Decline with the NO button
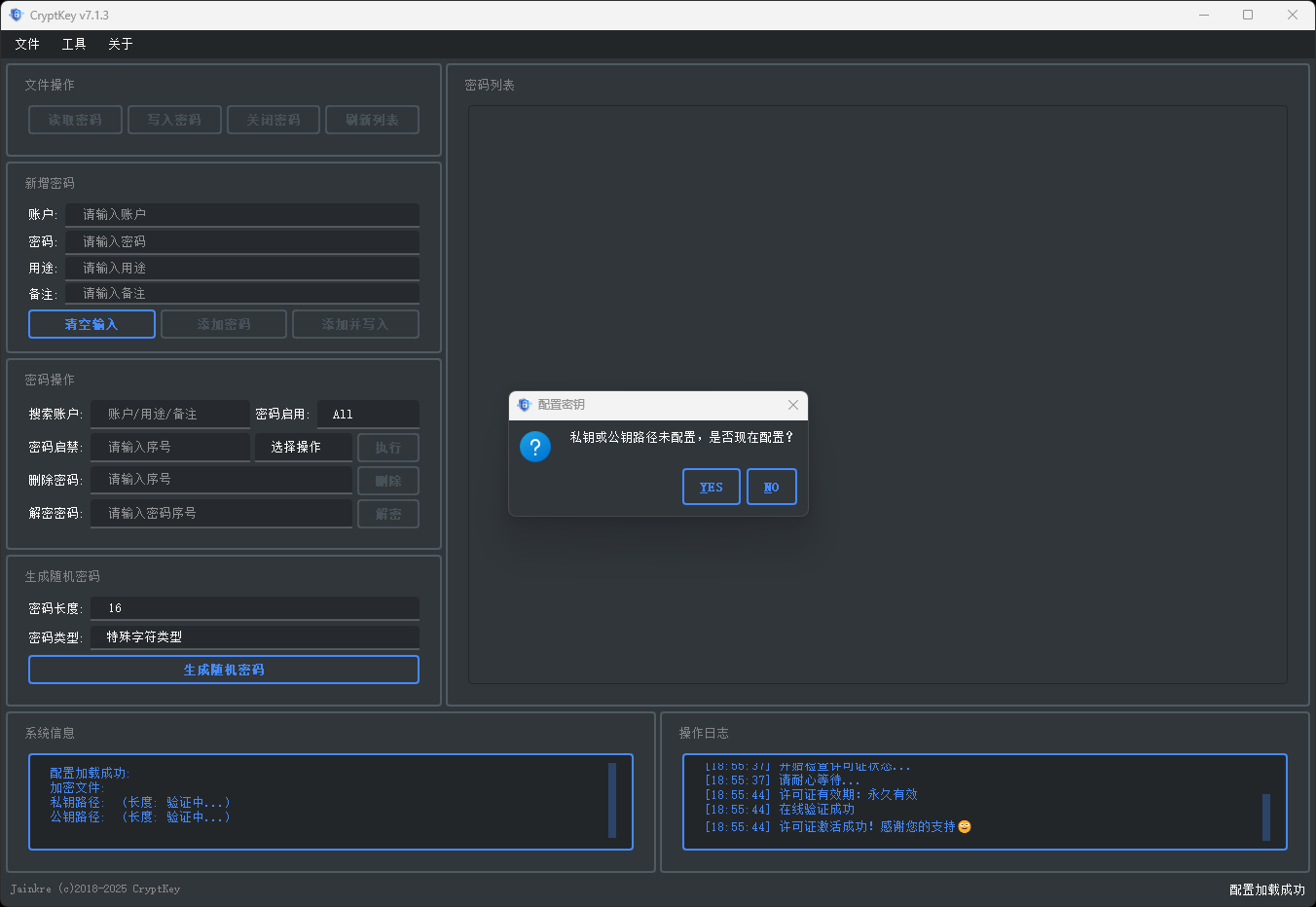The width and height of the screenshot is (1316, 907). coord(772,487)
